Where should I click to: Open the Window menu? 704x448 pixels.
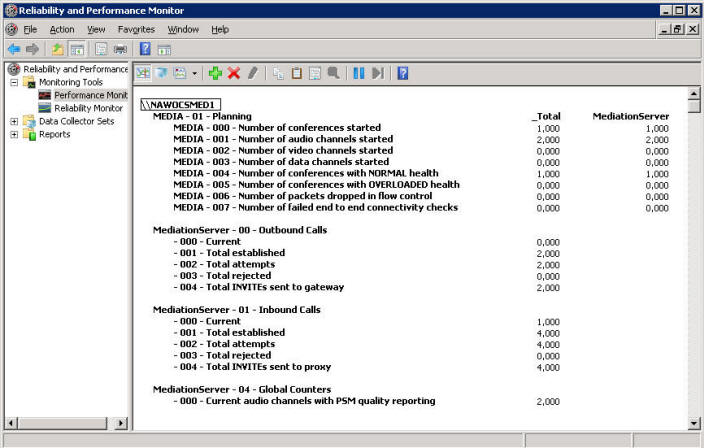pyautogui.click(x=183, y=30)
